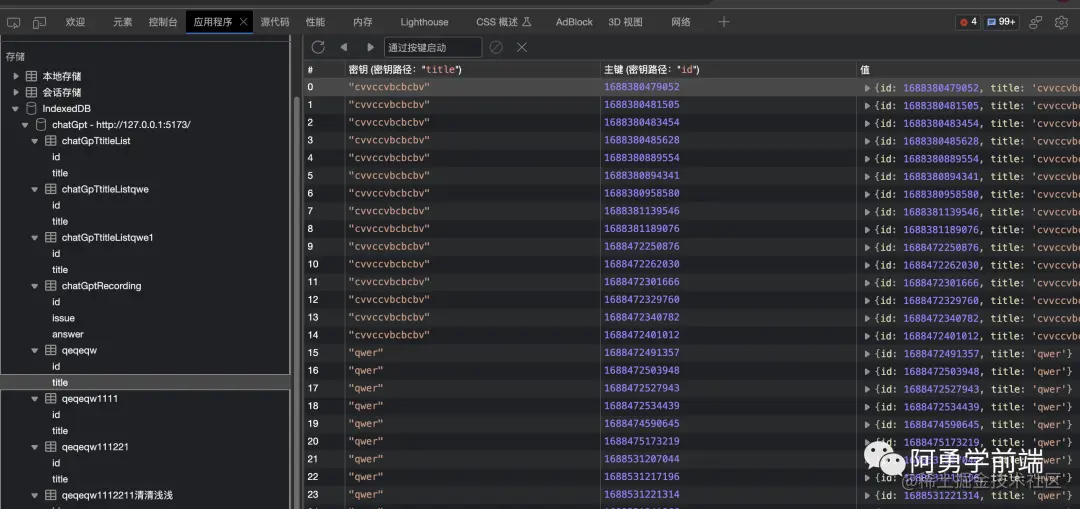Viewport: 1080px width, 509px height.
Task: Select the IndexedDB database icon
Action: click(x=31, y=109)
